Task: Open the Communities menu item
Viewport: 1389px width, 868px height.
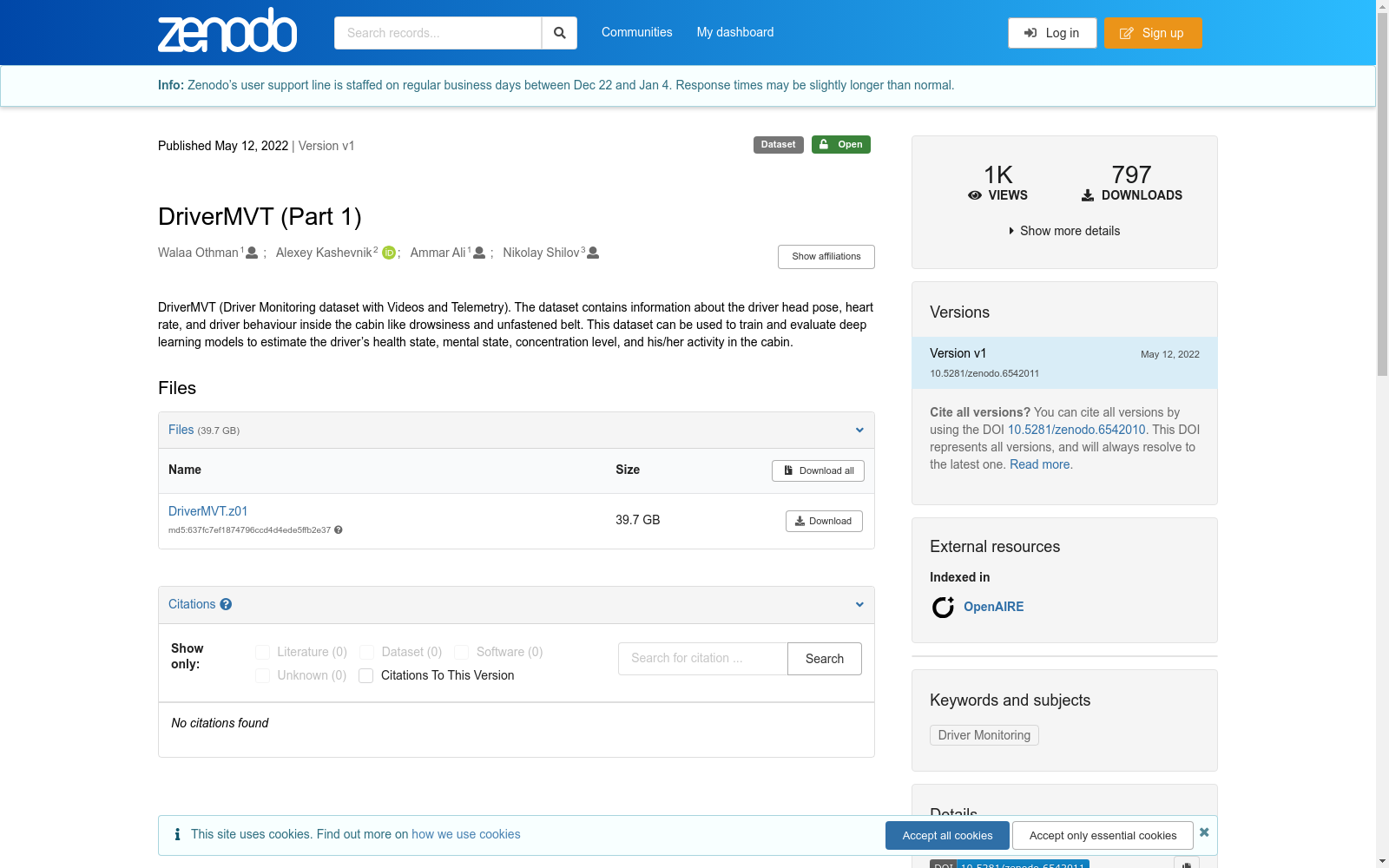Action: point(637,32)
